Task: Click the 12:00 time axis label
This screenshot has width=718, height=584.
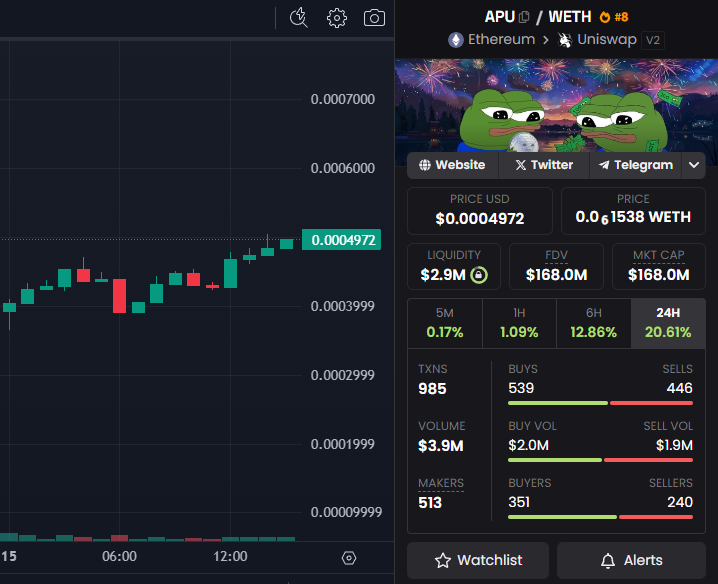Action: 230,556
